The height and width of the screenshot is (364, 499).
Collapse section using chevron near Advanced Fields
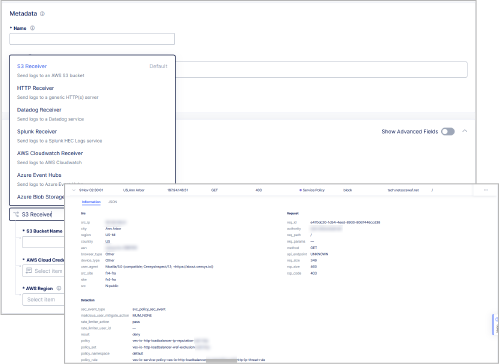coord(465,131)
